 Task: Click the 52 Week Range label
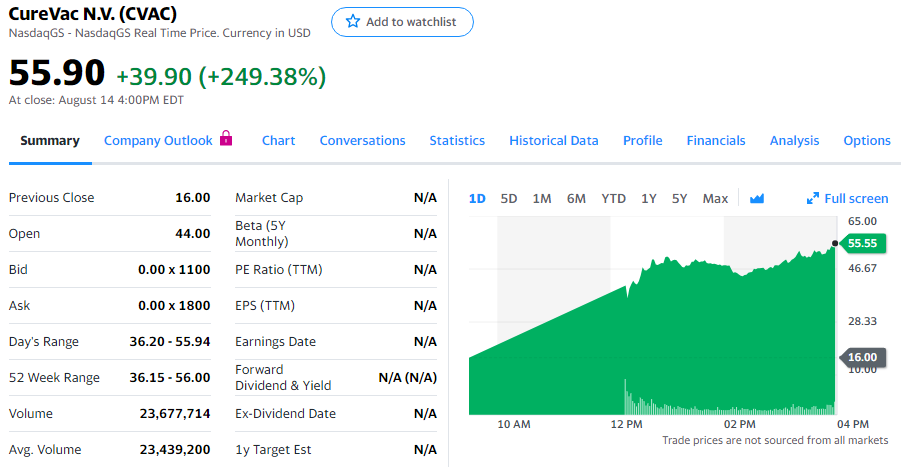(x=54, y=378)
